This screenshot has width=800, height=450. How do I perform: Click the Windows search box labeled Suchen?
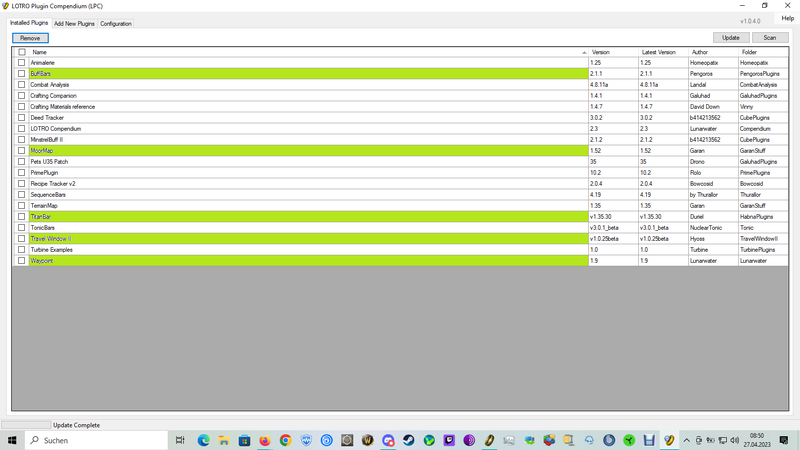(96, 440)
